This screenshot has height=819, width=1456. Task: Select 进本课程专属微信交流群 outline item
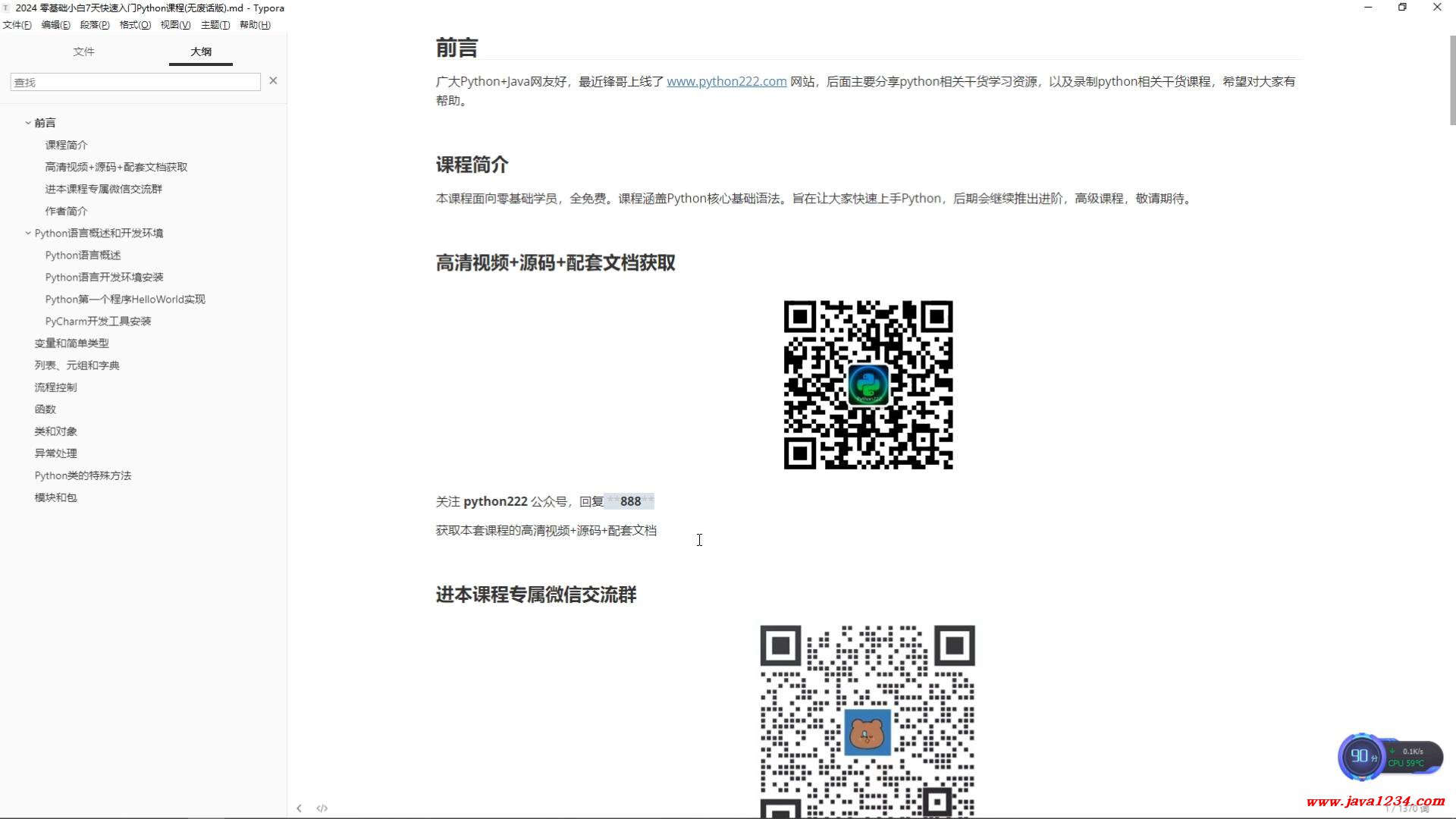click(x=103, y=189)
